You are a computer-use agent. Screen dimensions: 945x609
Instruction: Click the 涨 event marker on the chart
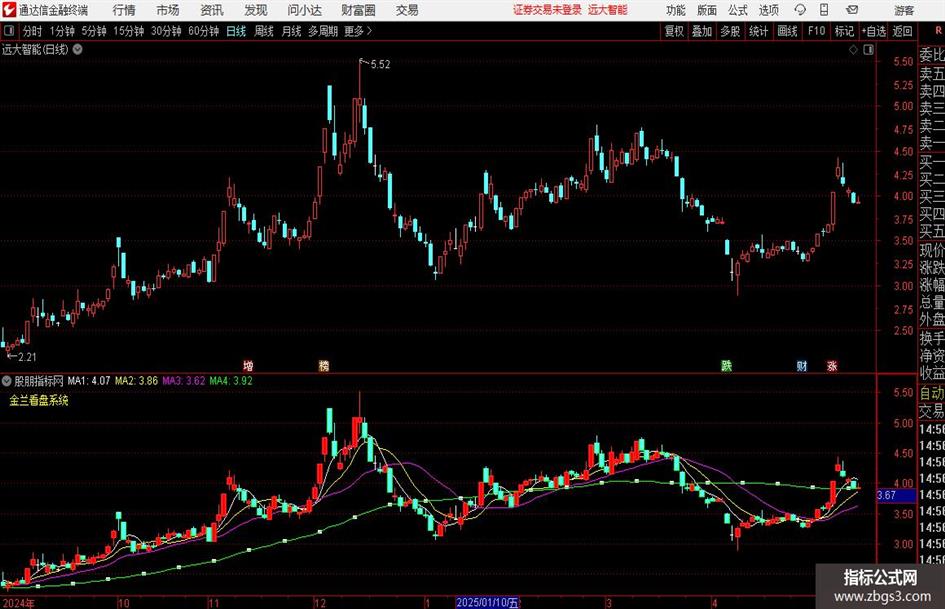832,365
